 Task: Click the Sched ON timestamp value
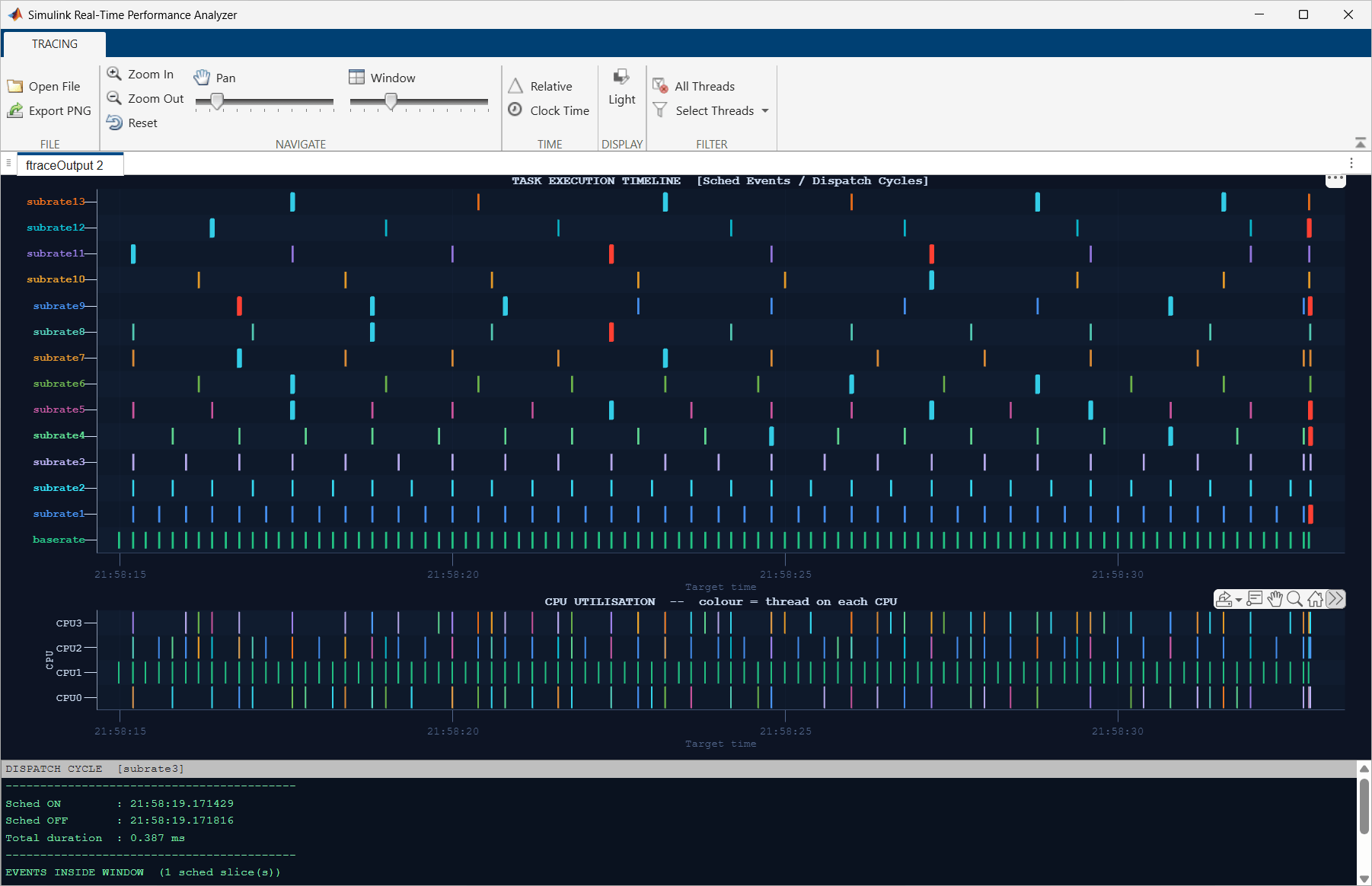pos(182,804)
